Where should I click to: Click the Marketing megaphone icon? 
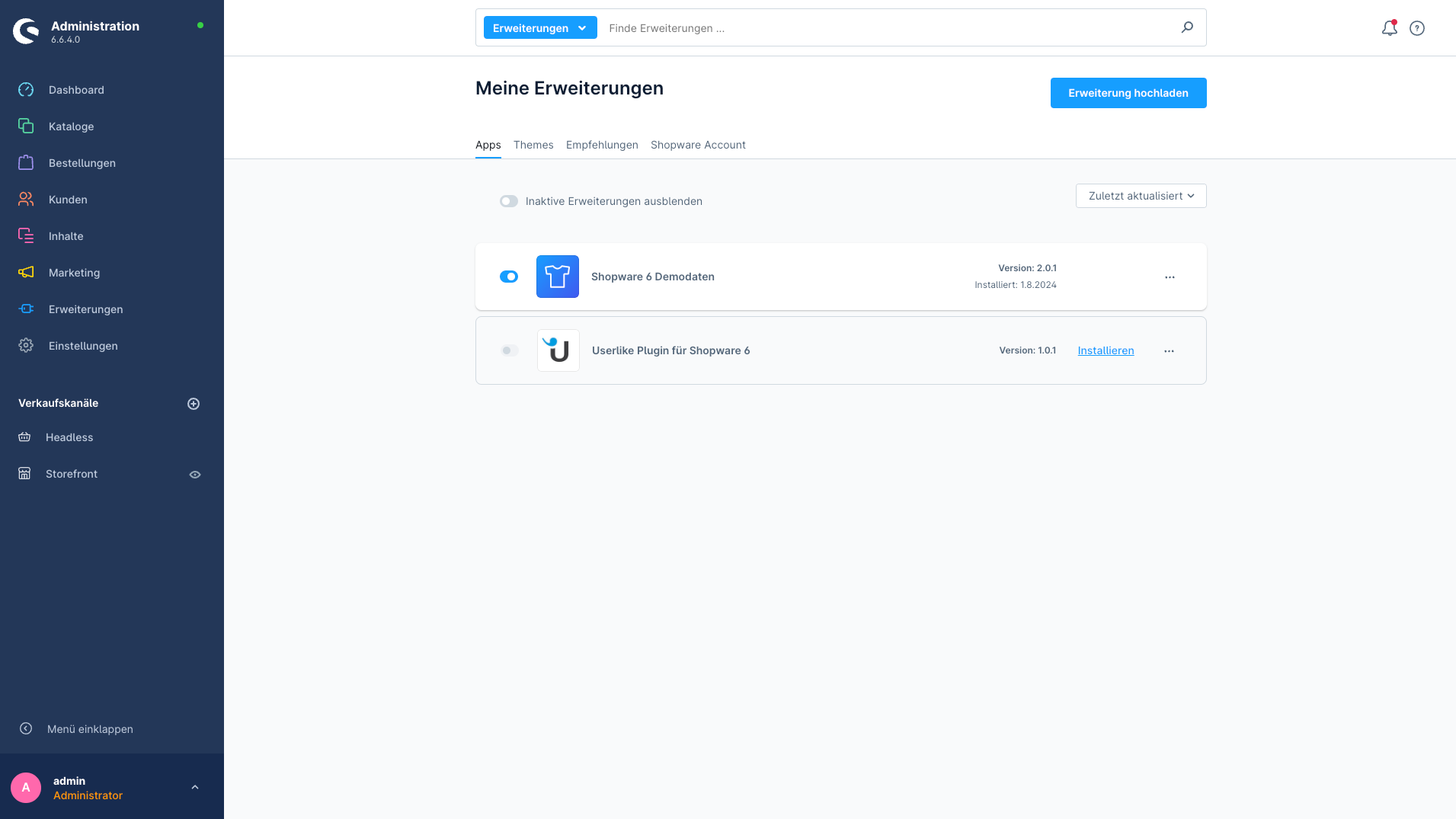tap(26, 273)
